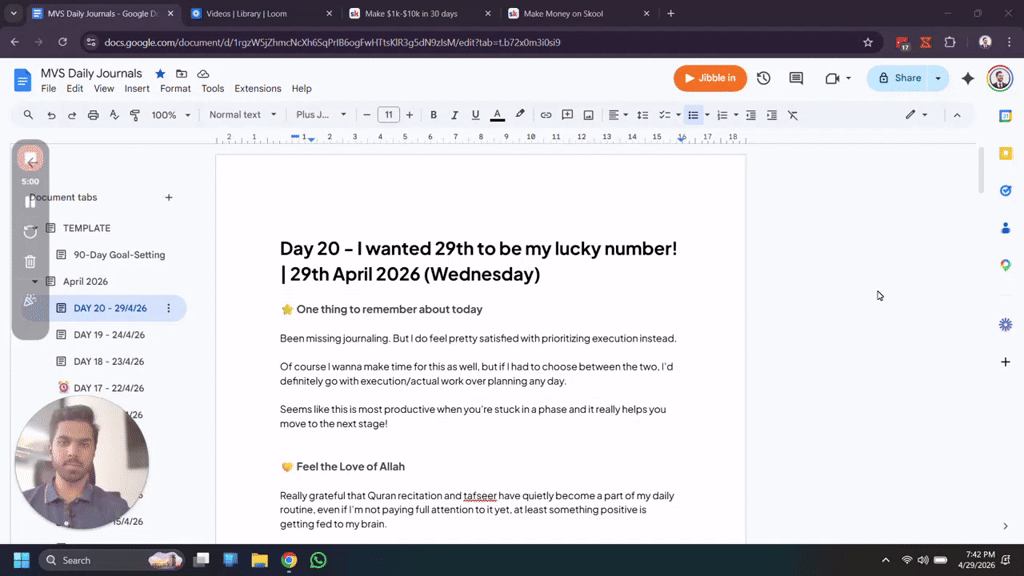Open the font family dropdown

[321, 115]
